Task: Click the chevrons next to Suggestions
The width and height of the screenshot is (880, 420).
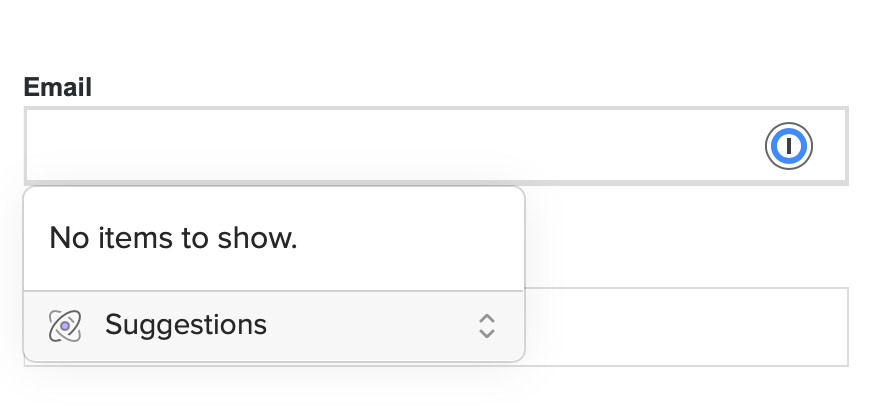Action: [x=487, y=326]
